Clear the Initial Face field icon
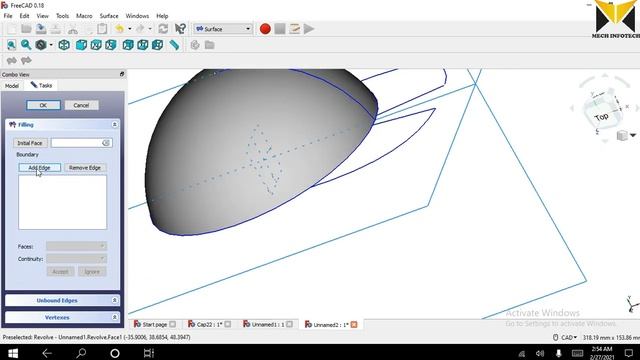This screenshot has width=640, height=360. 106,143
